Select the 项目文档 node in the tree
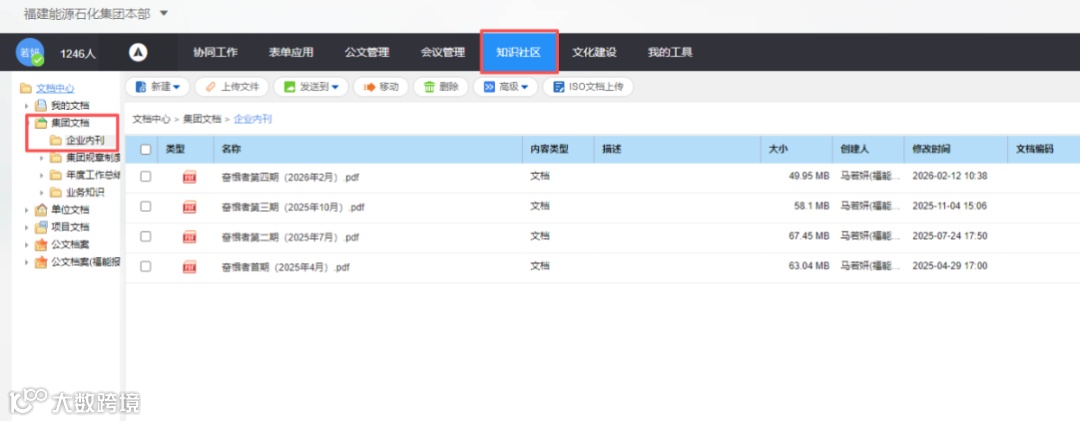 70,226
